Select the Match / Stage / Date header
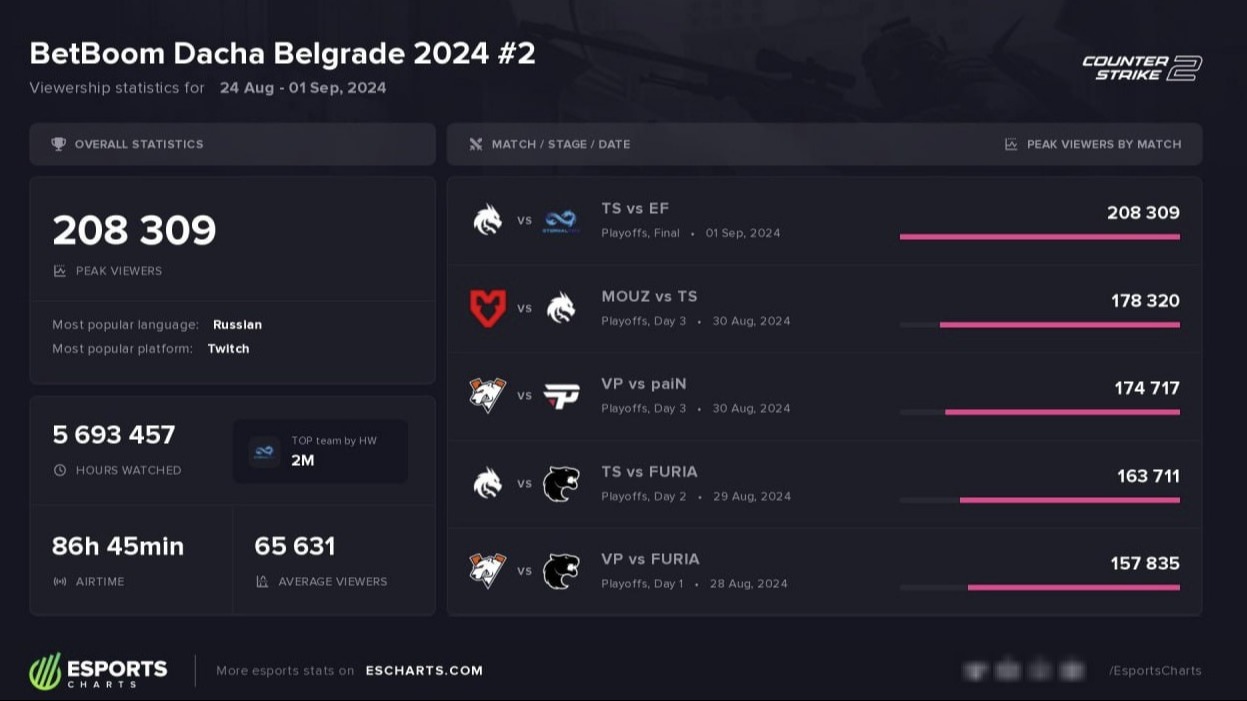The height and width of the screenshot is (701, 1247). point(560,144)
